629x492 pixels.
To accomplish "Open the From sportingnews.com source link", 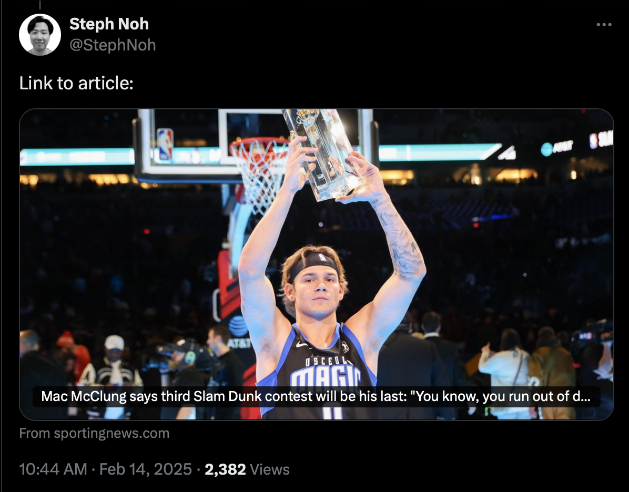I will [x=94, y=433].
